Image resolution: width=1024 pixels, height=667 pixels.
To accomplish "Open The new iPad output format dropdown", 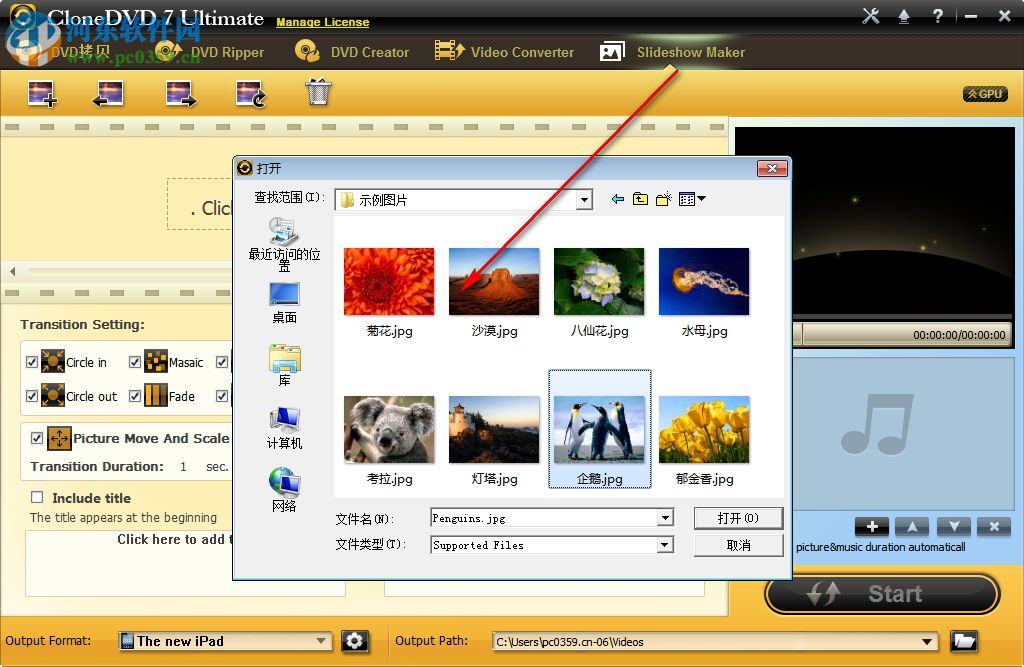I will 320,641.
